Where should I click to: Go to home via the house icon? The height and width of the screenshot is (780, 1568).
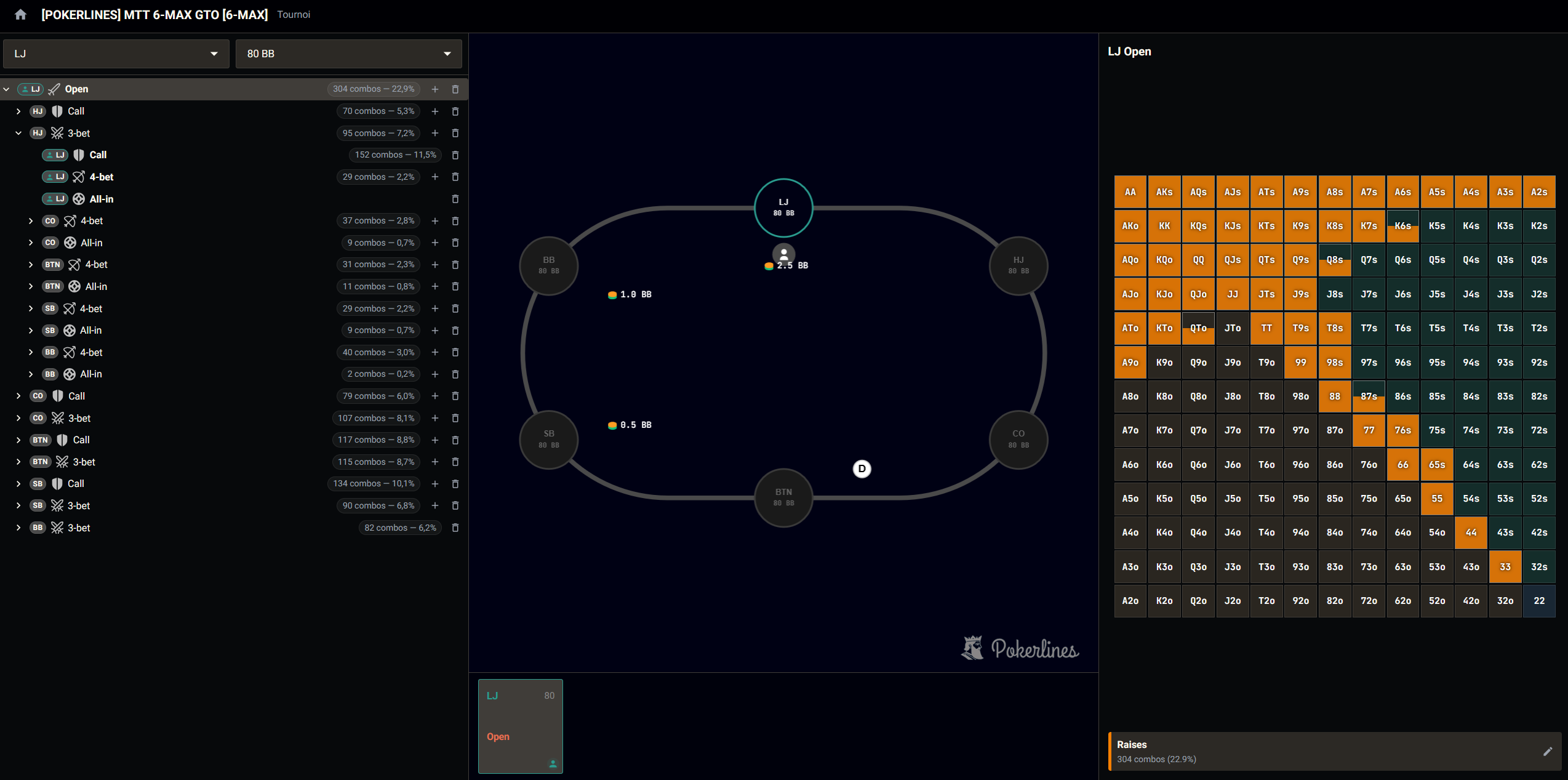(x=20, y=14)
